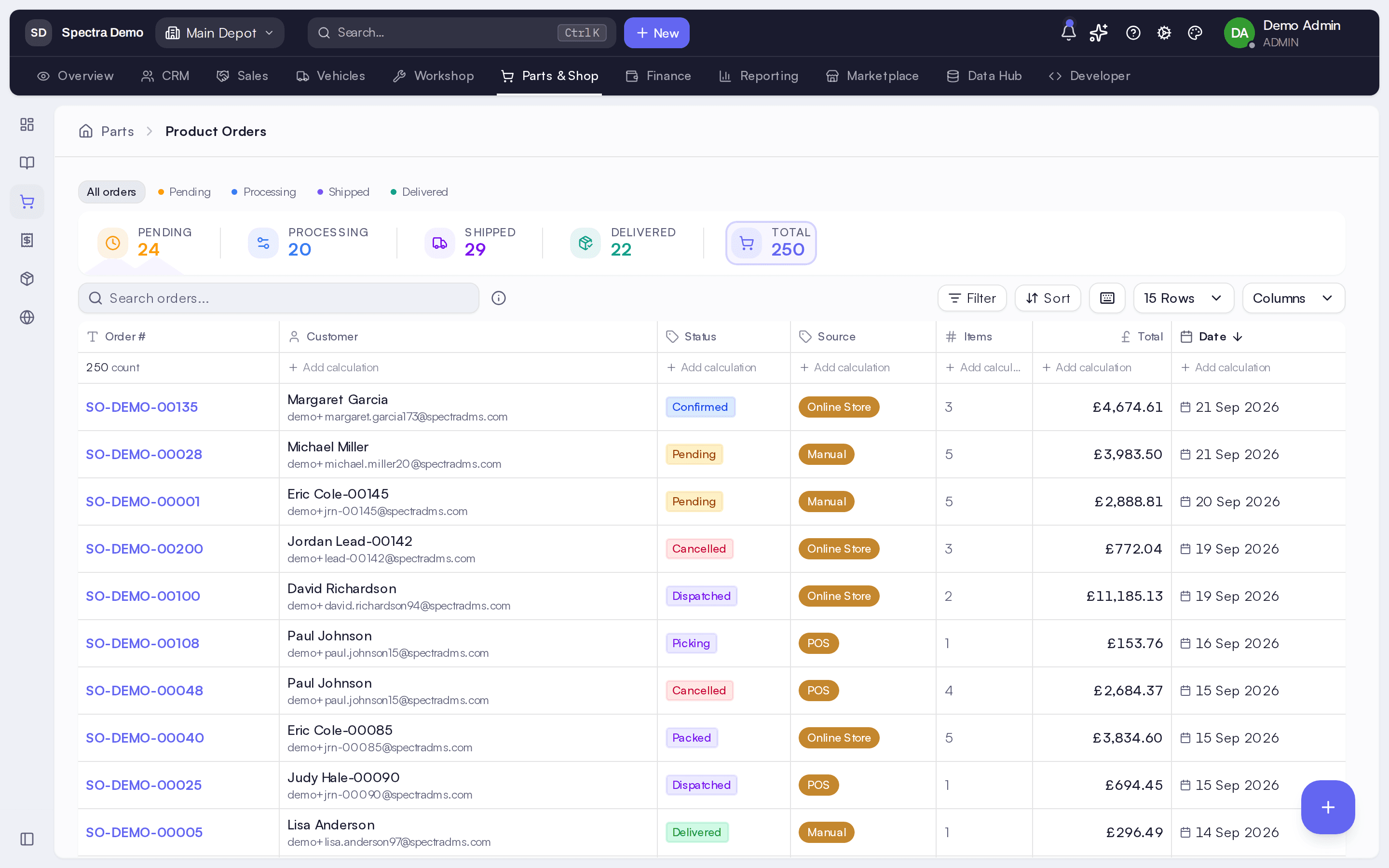Filter by Delivered status chip

point(419,192)
